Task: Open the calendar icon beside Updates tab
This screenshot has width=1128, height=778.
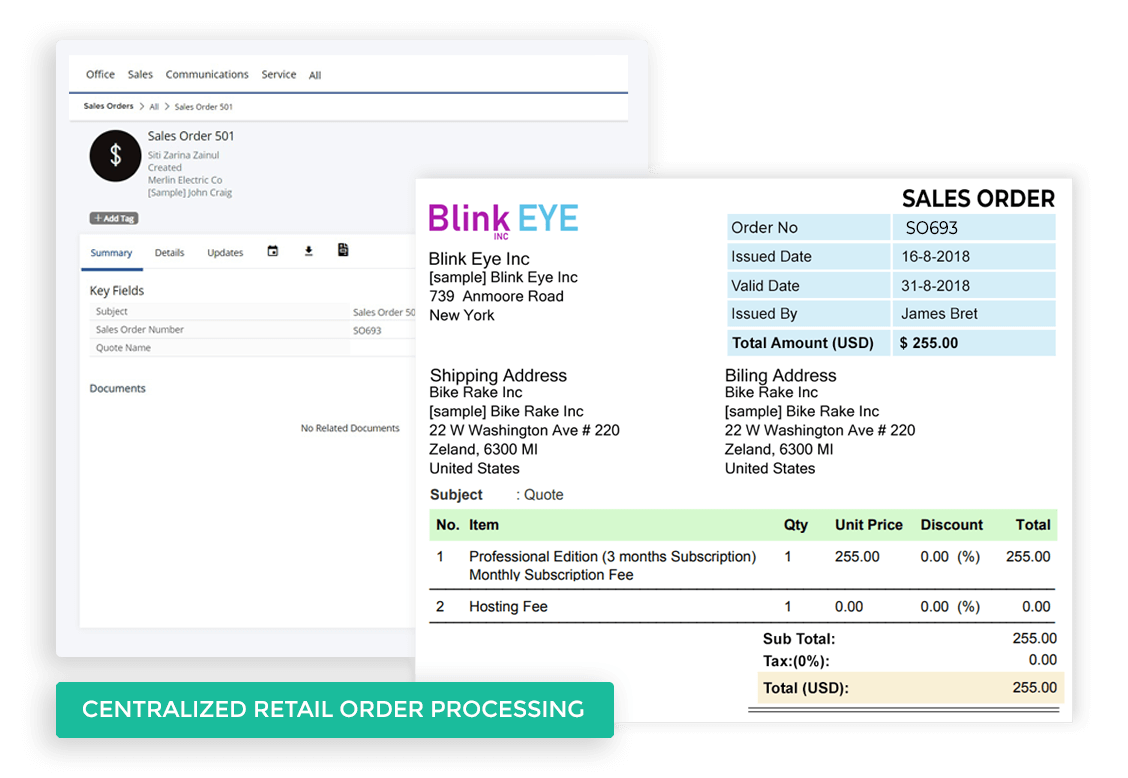Action: pyautogui.click(x=273, y=251)
